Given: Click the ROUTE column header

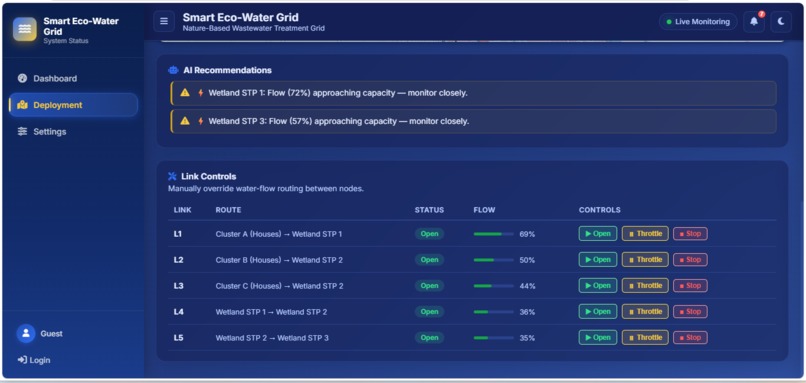Looking at the screenshot, I should (x=228, y=210).
